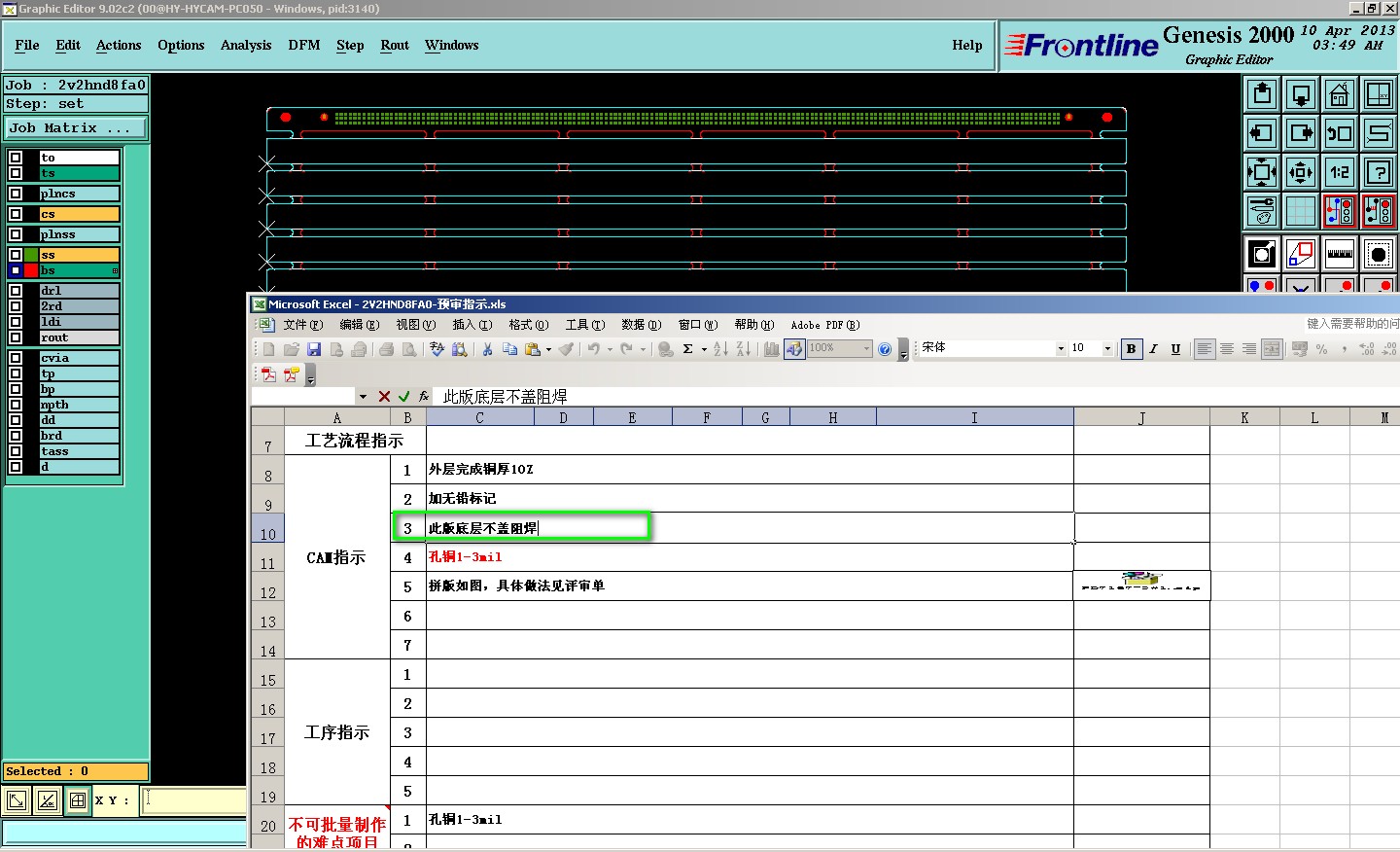The width and height of the screenshot is (1400, 852).
Task: Toggle display checkbox for layer plnss
Action: 16,234
